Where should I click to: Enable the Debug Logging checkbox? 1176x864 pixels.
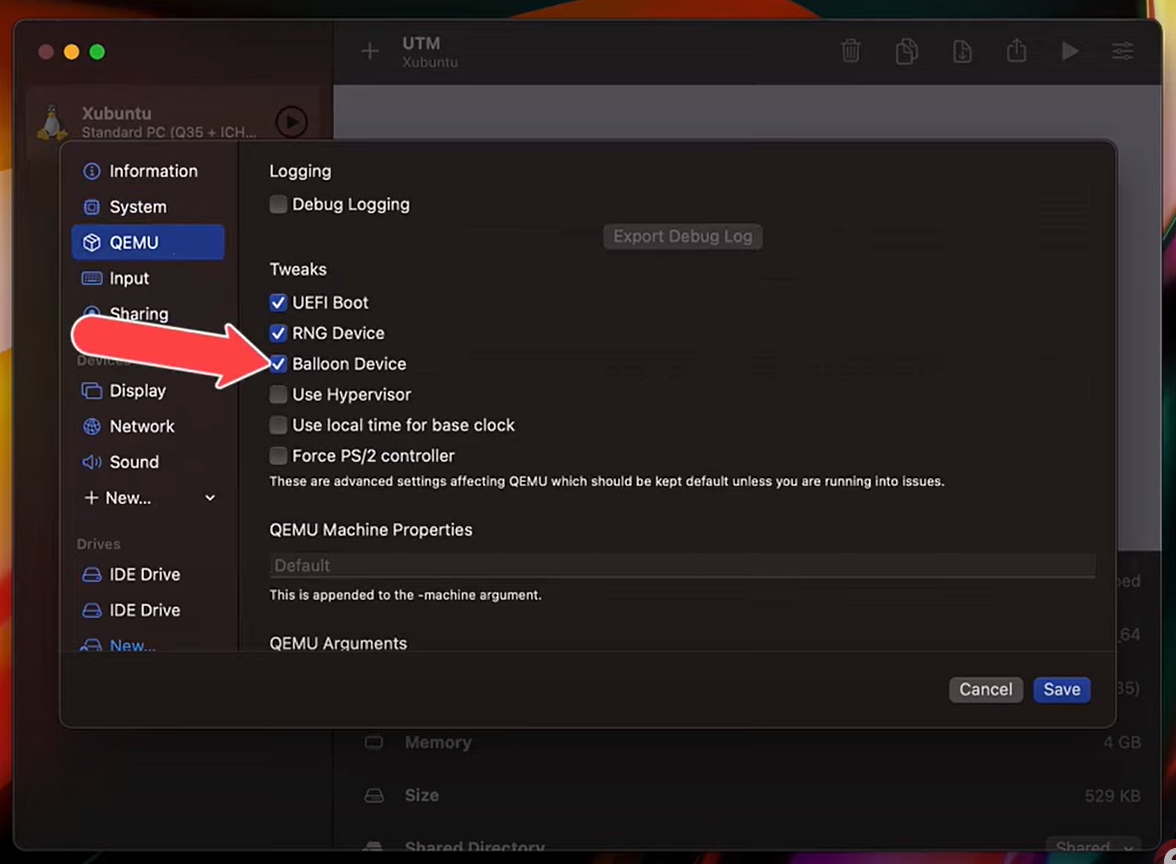pyautogui.click(x=278, y=204)
